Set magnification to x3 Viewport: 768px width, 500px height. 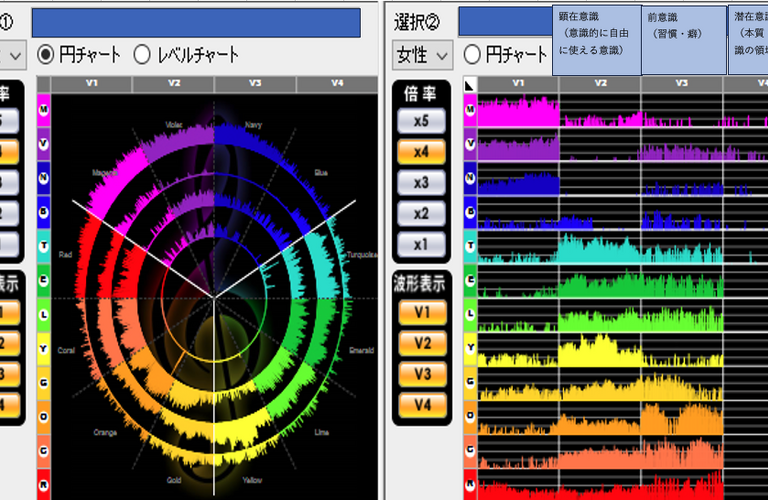tap(421, 183)
